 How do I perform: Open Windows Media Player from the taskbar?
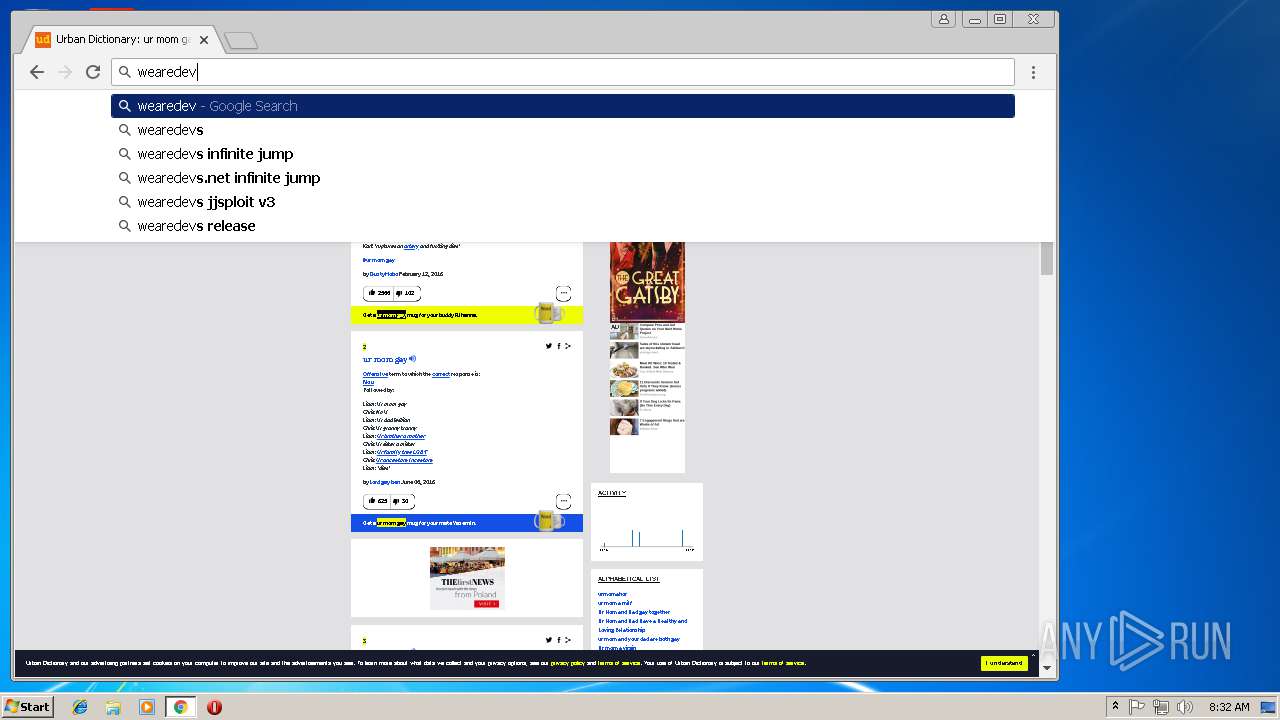[x=147, y=707]
